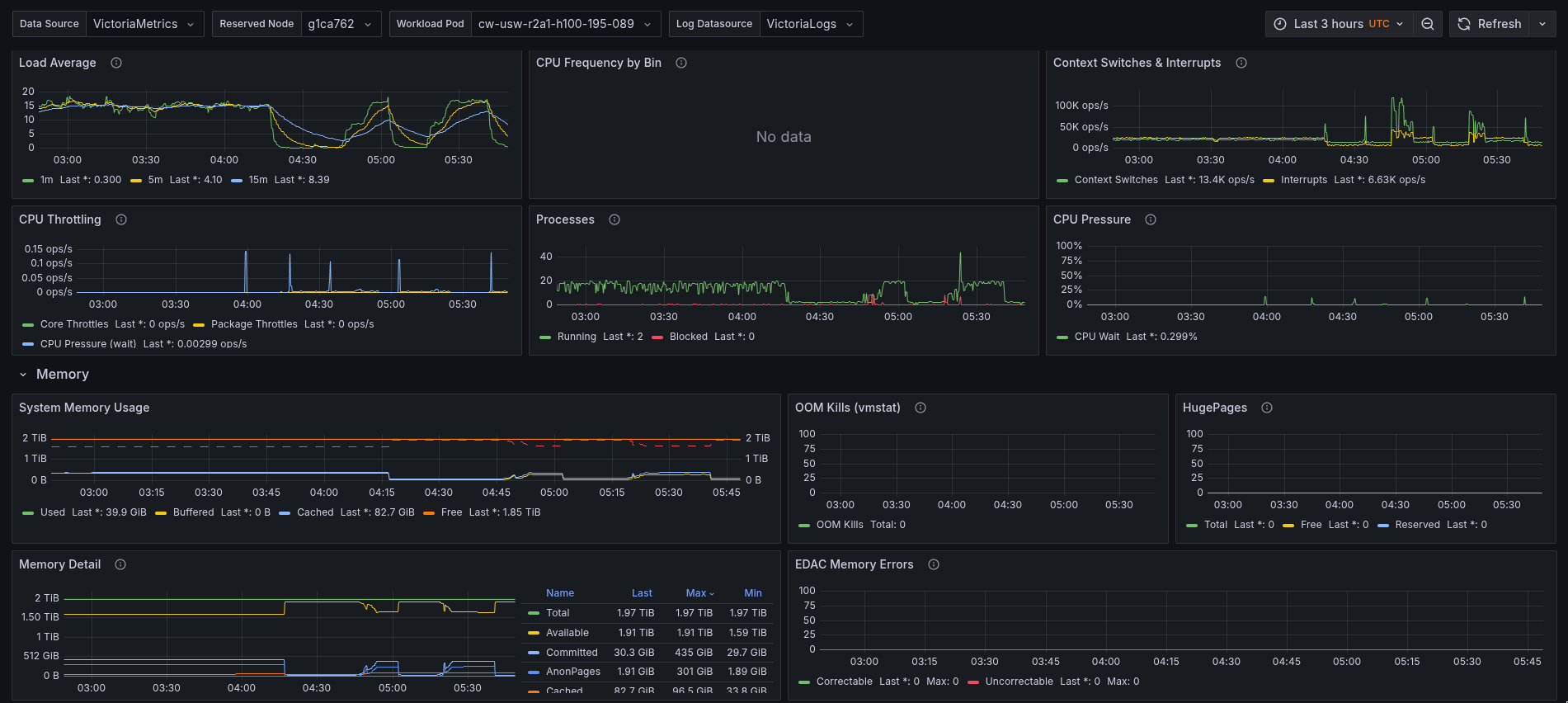
Task: Select the Total row in Memory Detail
Action: (647, 613)
